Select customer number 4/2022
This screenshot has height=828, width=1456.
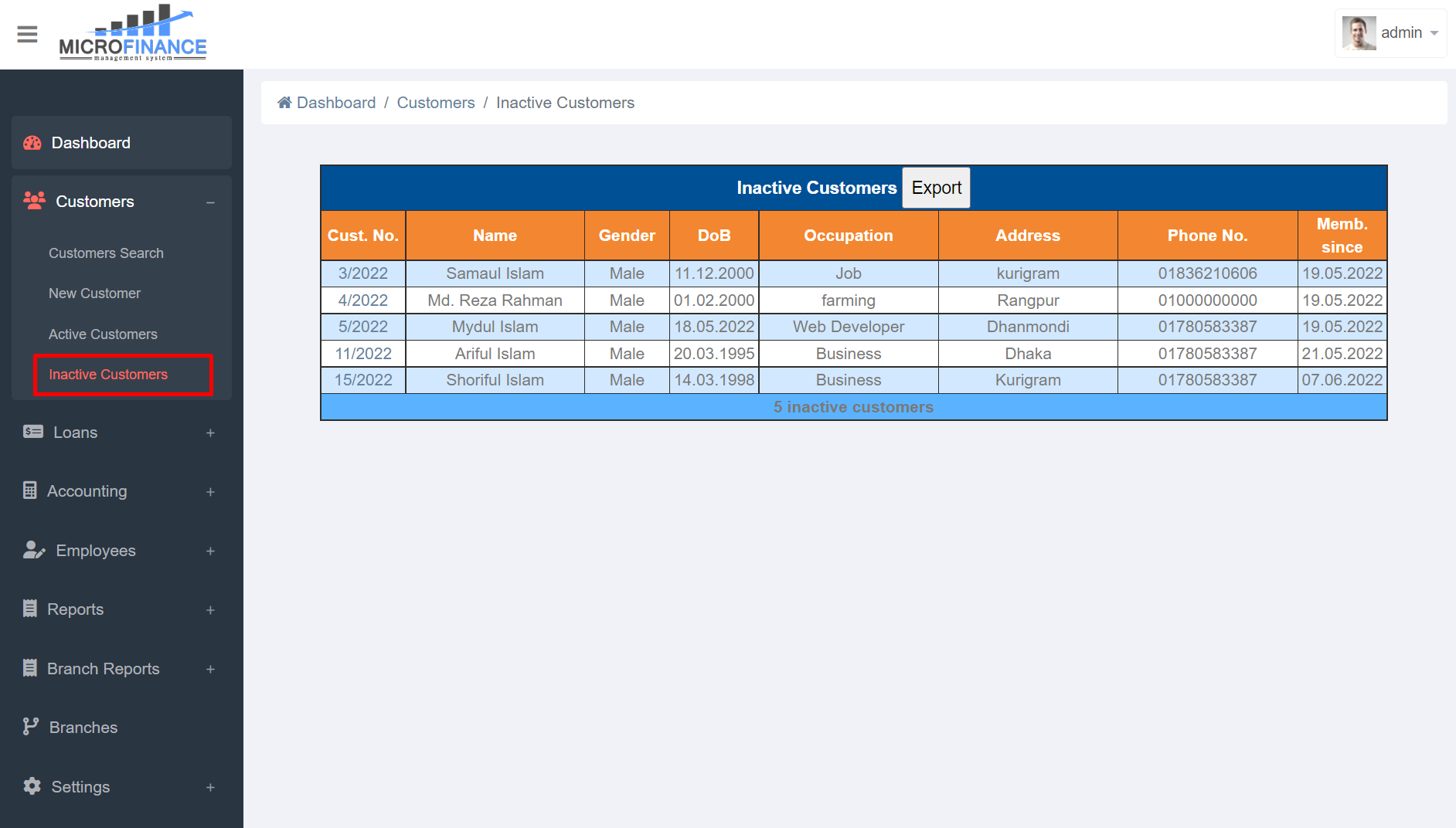(363, 300)
